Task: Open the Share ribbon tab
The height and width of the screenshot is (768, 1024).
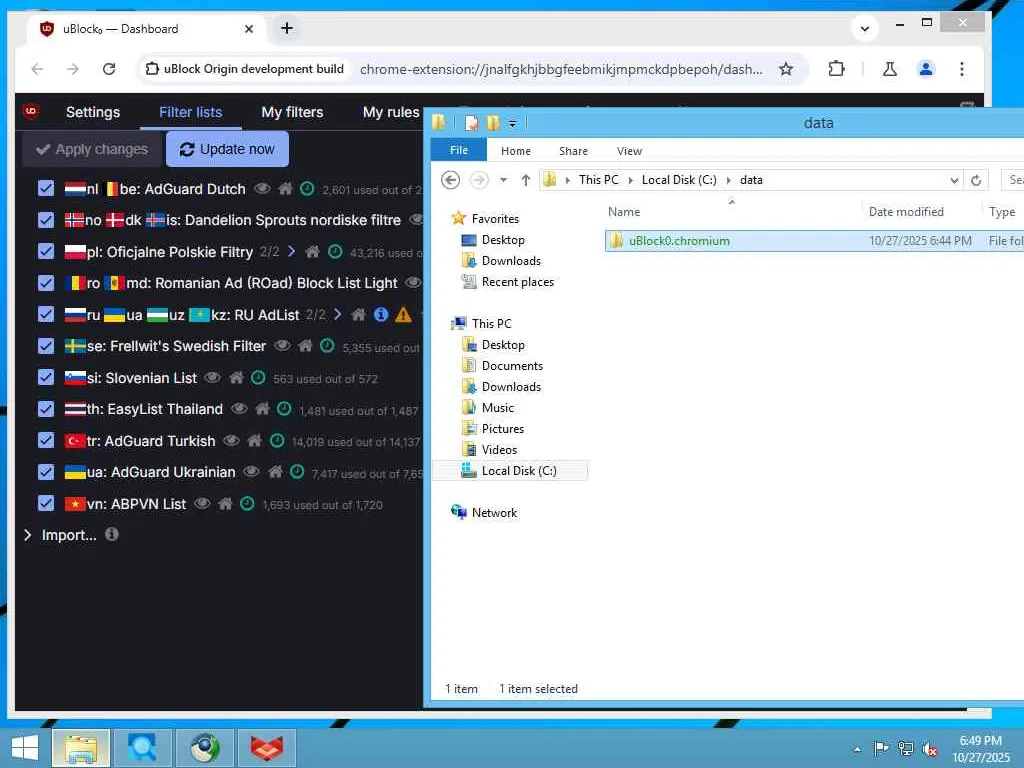Action: 573,151
